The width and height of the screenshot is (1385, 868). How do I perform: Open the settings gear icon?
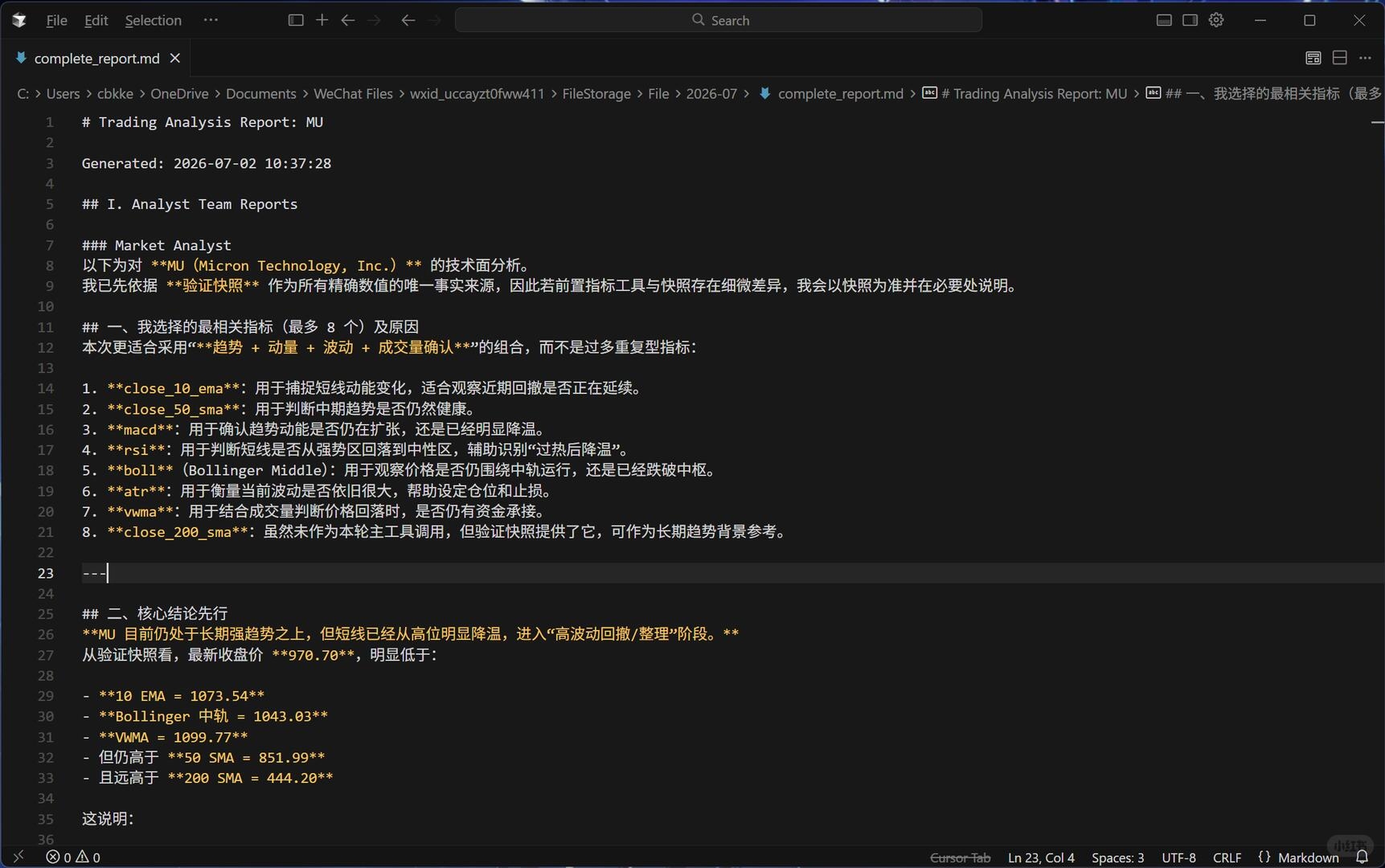[x=1216, y=20]
